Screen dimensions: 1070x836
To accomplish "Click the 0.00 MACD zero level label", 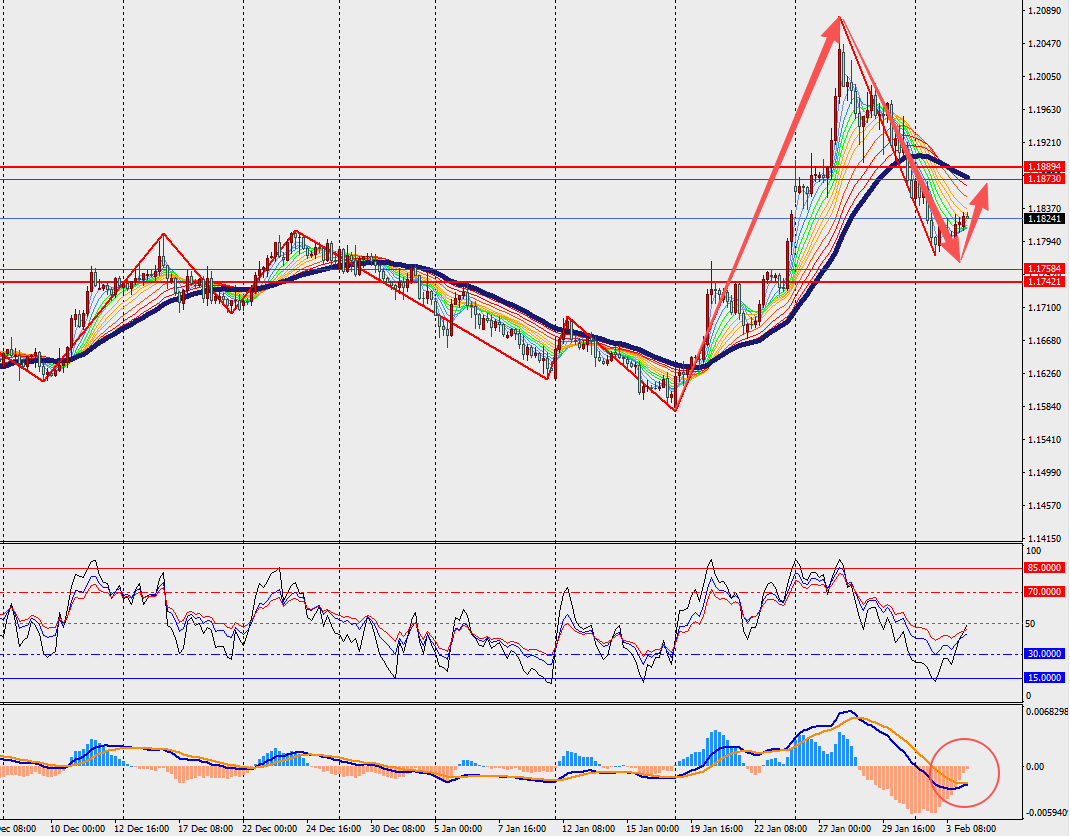I will tap(1037, 767).
